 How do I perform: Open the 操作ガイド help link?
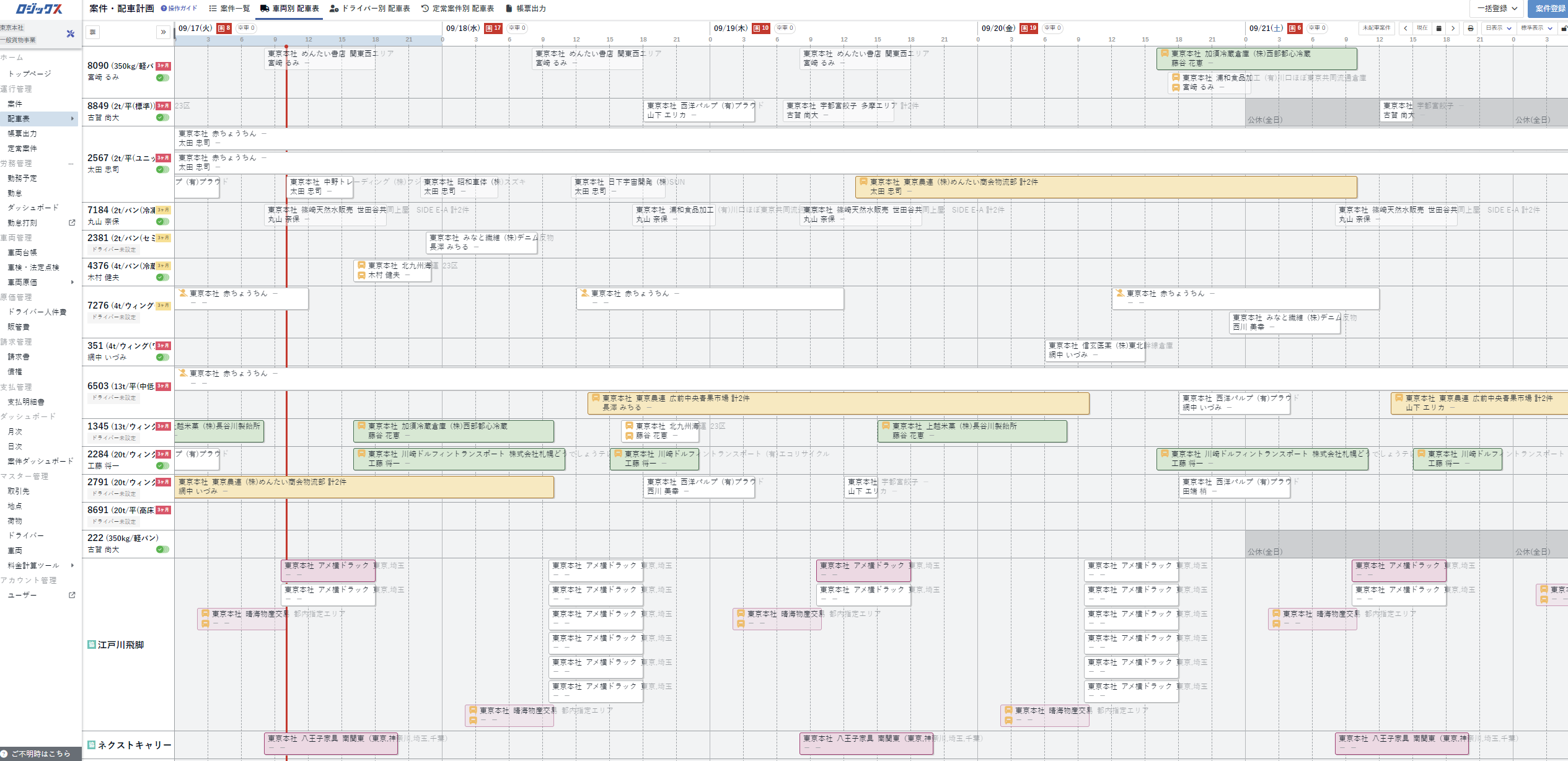178,9
